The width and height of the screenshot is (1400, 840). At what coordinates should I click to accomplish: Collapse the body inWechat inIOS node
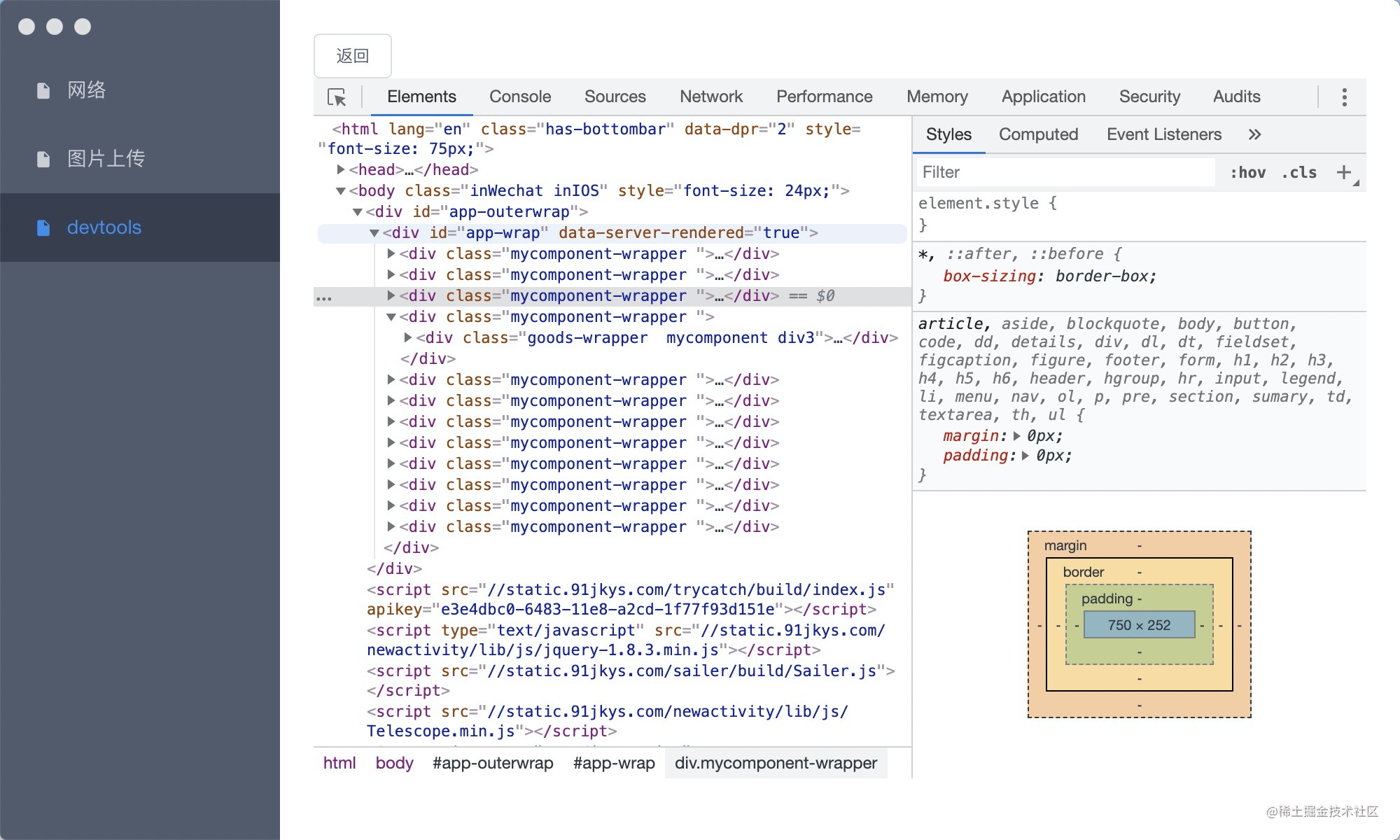[341, 190]
